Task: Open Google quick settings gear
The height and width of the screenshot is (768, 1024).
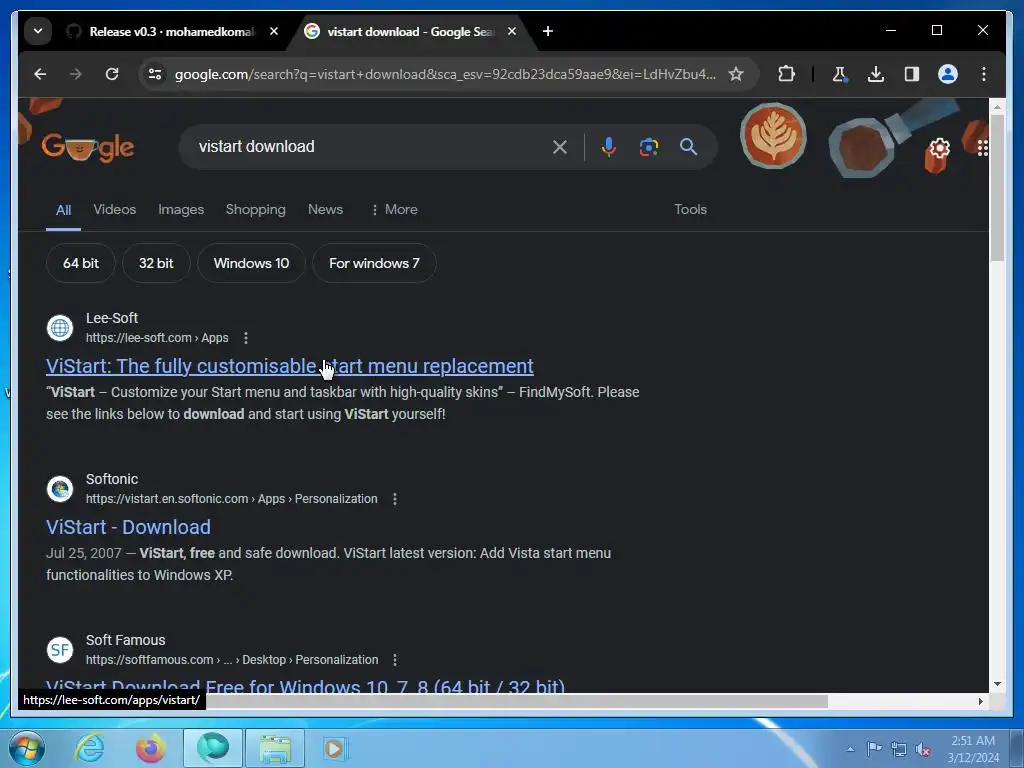Action: pyautogui.click(x=939, y=148)
